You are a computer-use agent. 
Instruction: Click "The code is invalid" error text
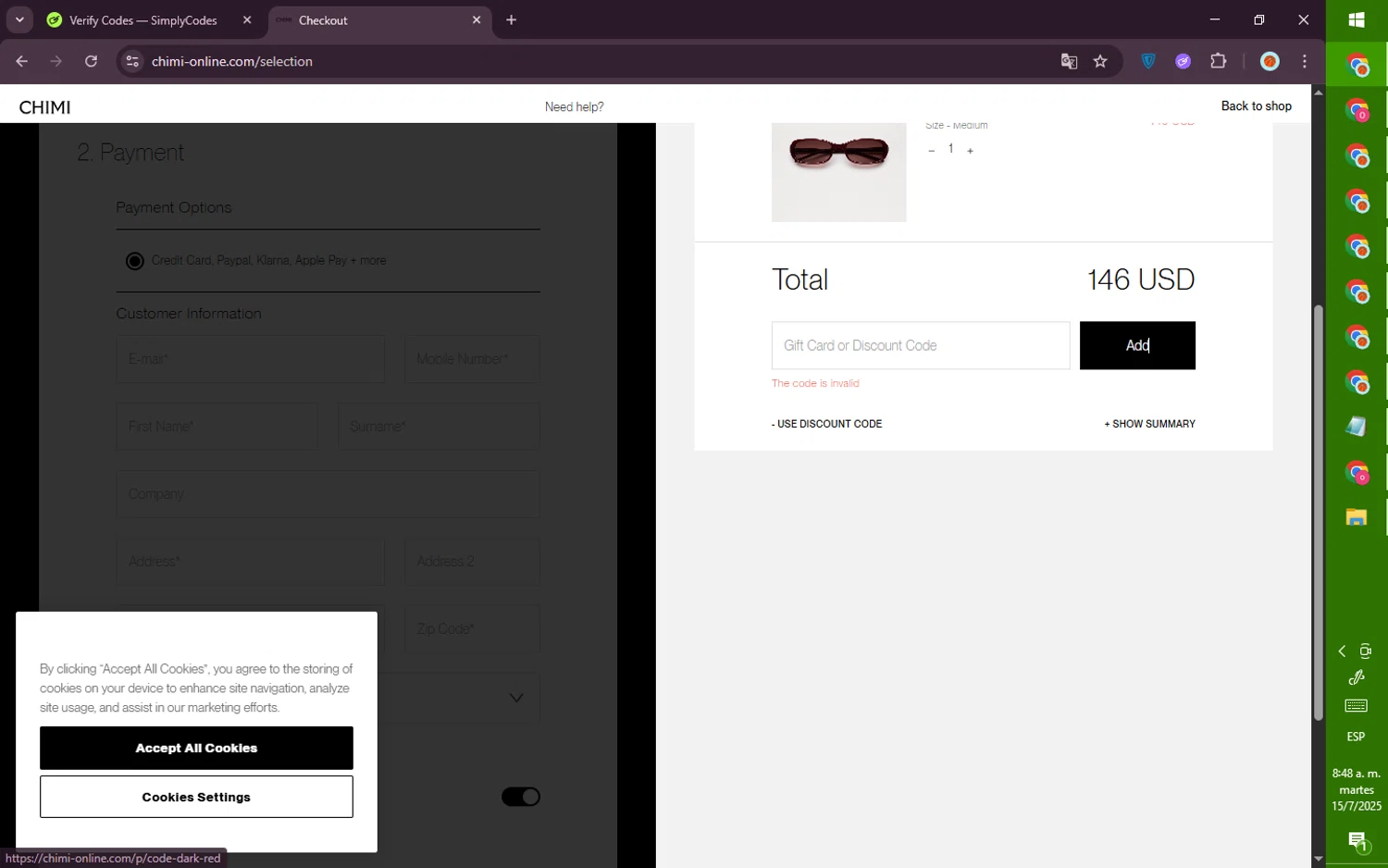click(x=815, y=383)
